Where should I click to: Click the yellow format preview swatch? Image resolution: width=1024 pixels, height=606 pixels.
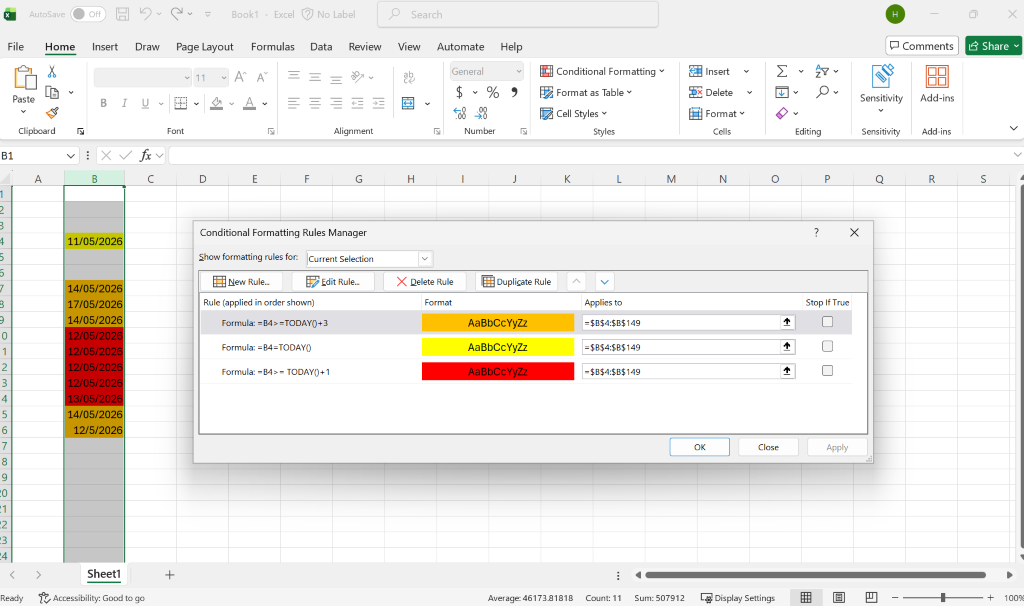[x=498, y=347]
